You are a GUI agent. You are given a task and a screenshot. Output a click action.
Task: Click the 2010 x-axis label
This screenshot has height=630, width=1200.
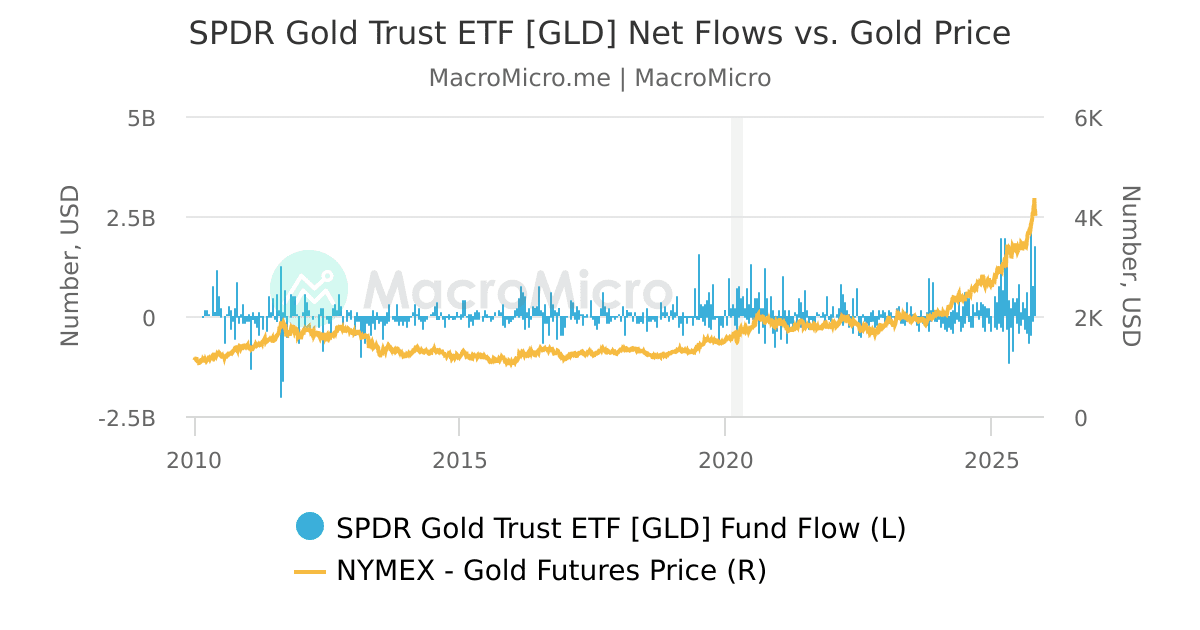pyautogui.click(x=194, y=461)
